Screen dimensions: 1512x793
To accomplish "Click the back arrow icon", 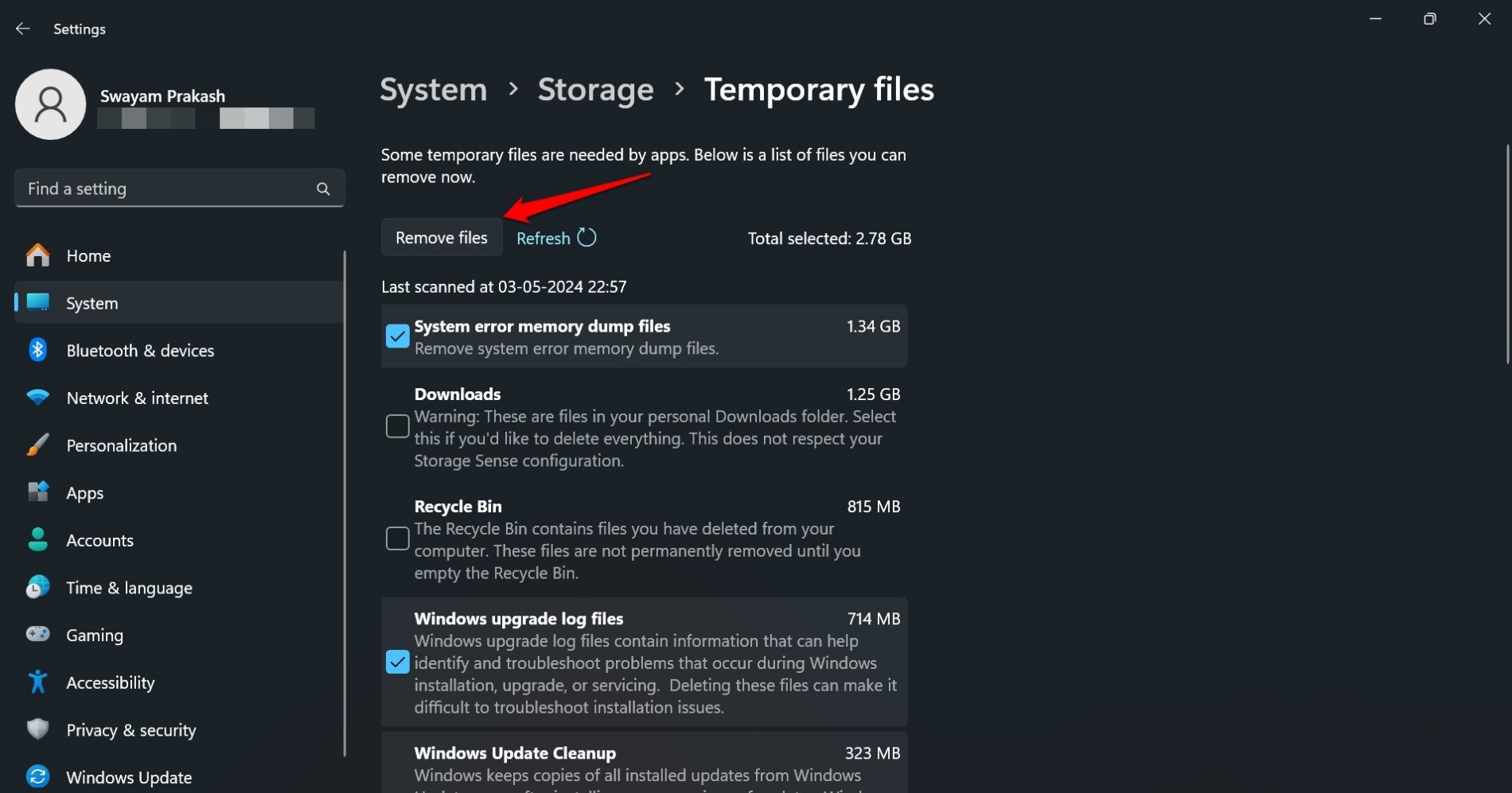I will pos(22,29).
